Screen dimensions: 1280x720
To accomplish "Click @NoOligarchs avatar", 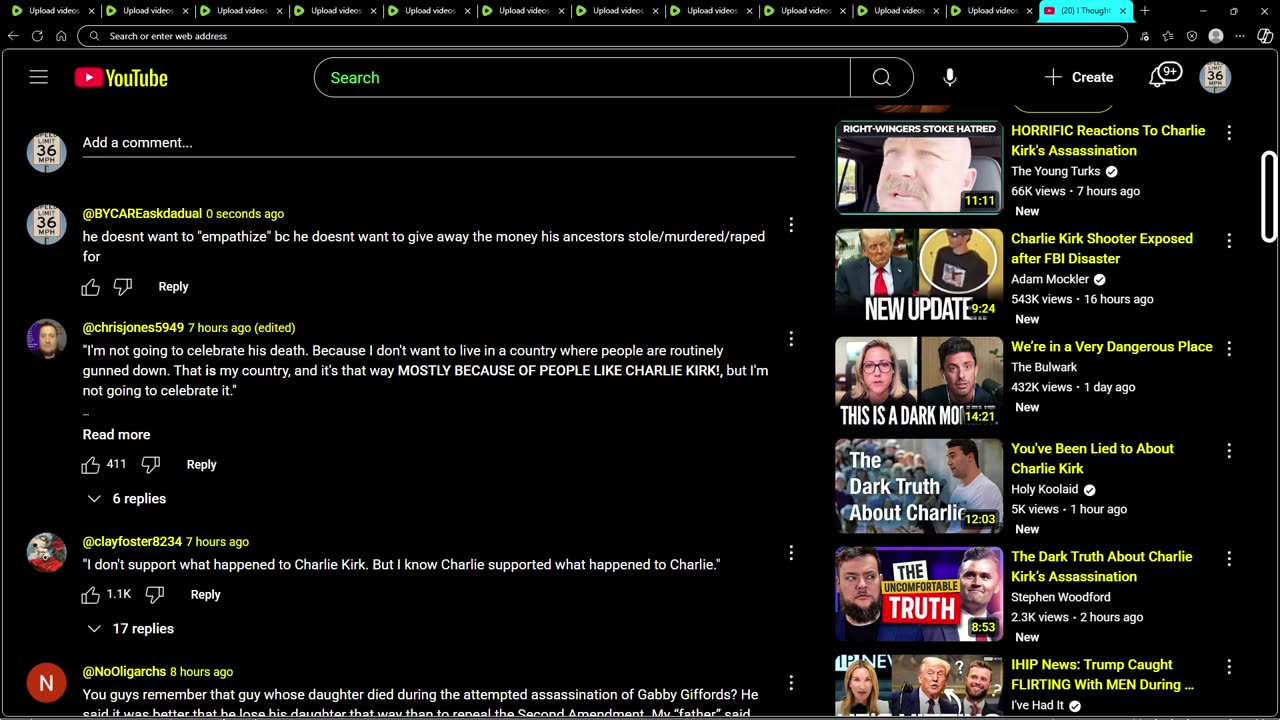I will point(46,683).
